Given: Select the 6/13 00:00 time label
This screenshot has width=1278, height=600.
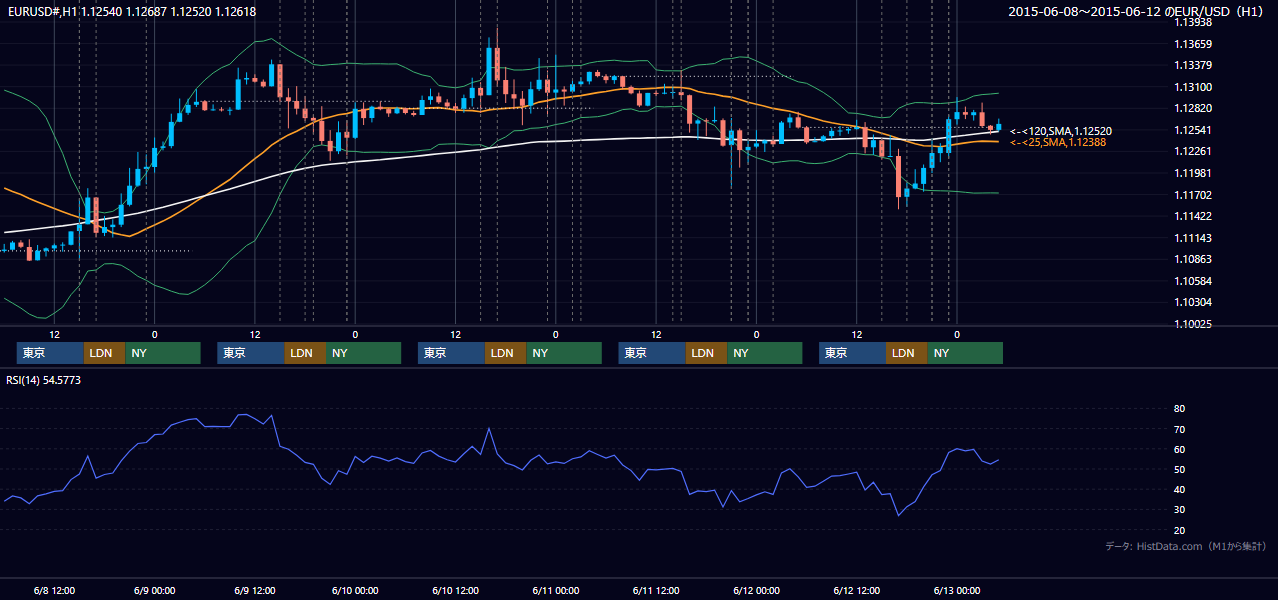Looking at the screenshot, I should tap(955, 590).
